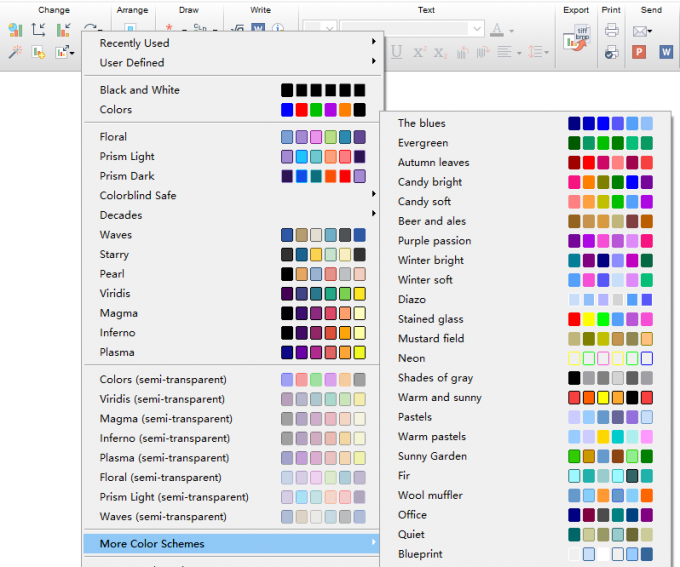Send graph to PowerPoint via P icon
The height and width of the screenshot is (567, 680).
tap(639, 52)
